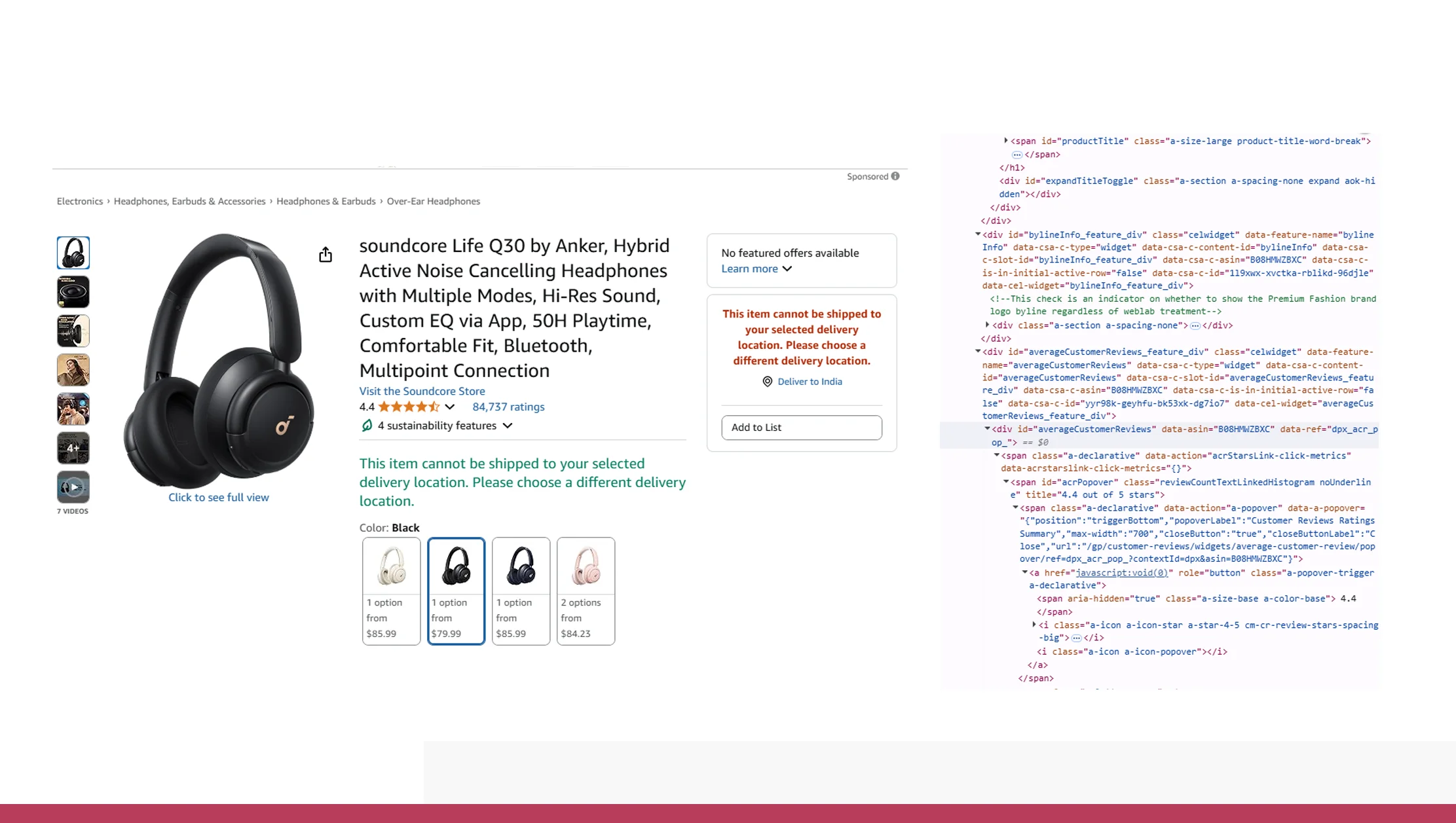Screen dimensions: 1456x823
Task: Click the Add to List button
Action: click(801, 427)
